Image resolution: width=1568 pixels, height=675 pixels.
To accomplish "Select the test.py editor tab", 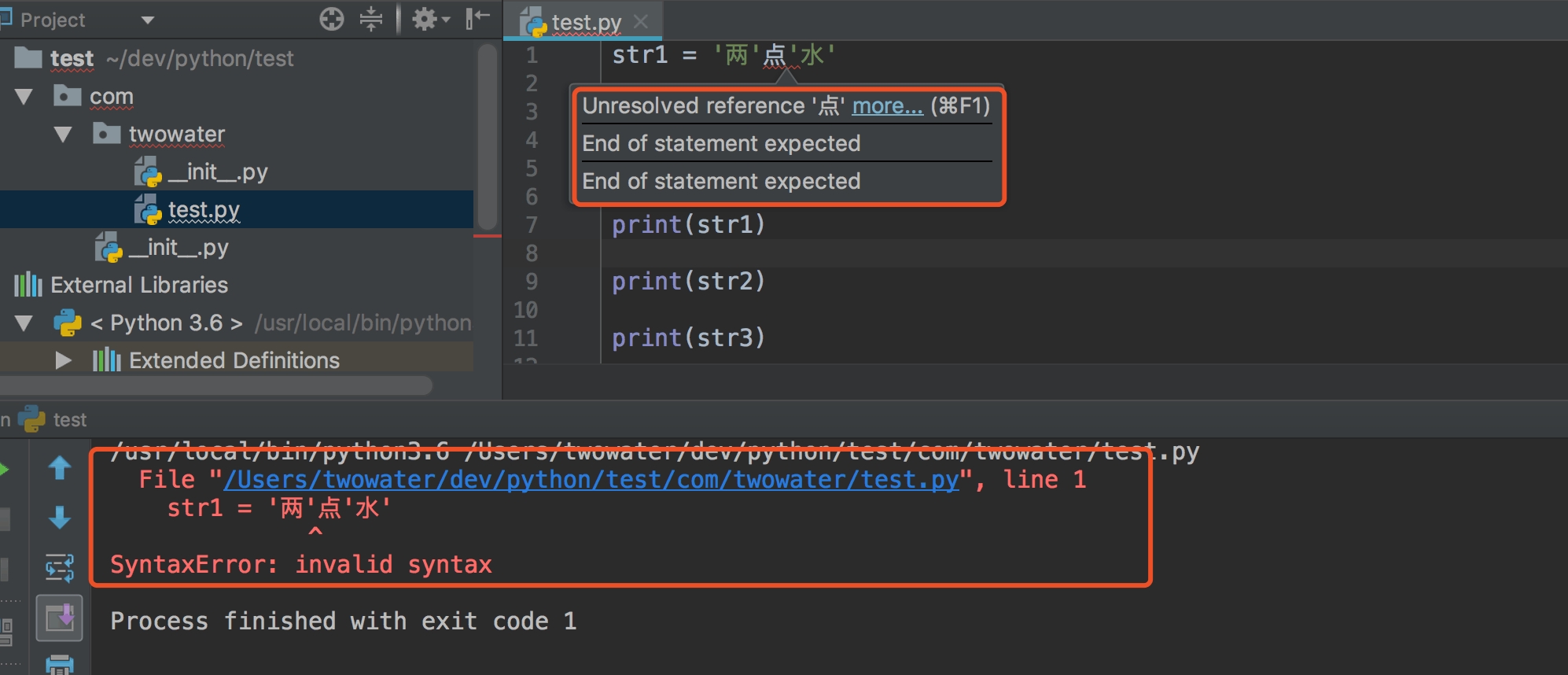I will click(585, 22).
